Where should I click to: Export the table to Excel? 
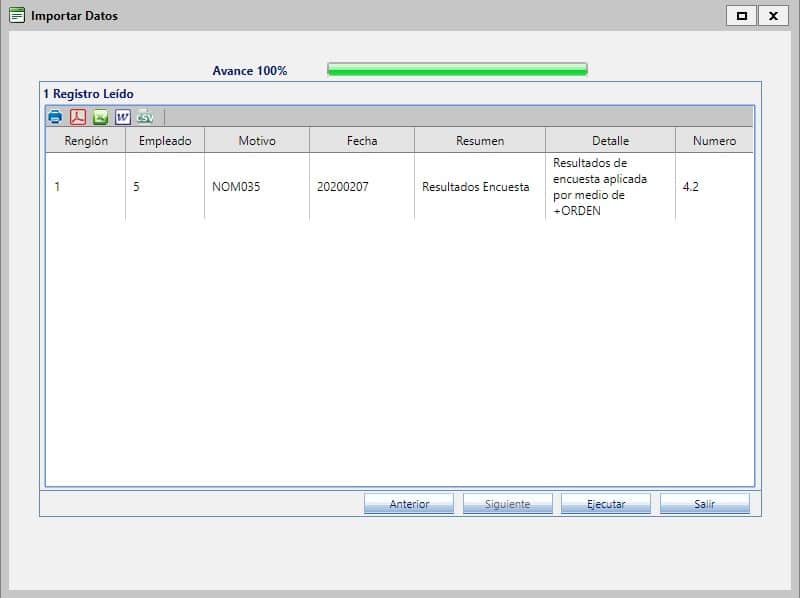[x=100, y=117]
